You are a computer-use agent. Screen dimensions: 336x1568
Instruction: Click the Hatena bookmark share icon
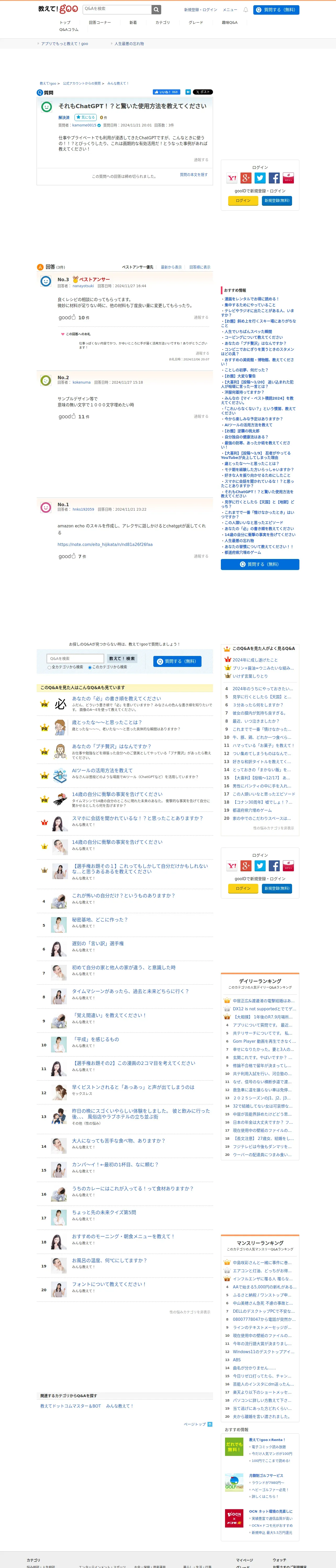[188, 92]
